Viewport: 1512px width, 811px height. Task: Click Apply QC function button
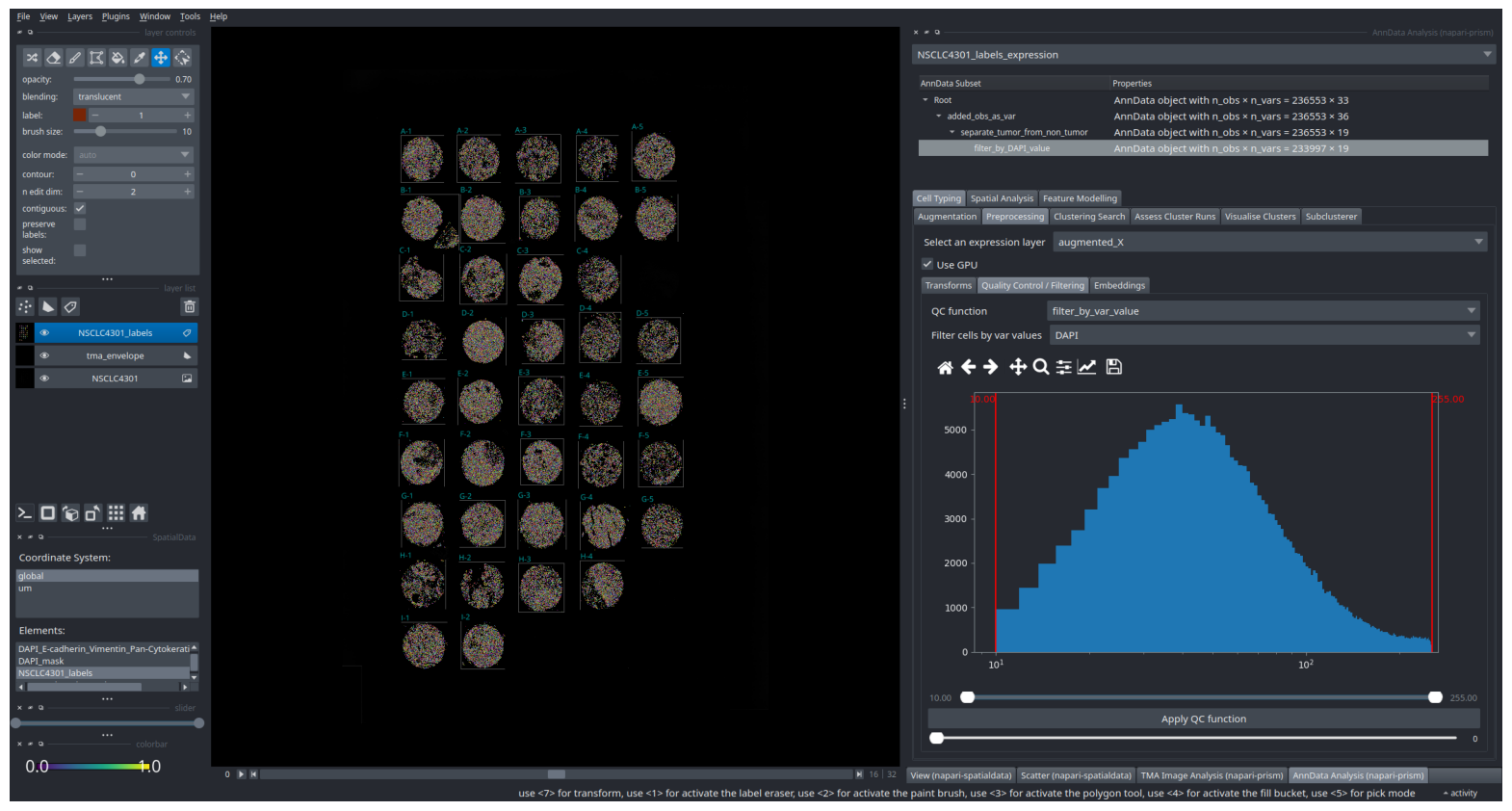(1204, 719)
